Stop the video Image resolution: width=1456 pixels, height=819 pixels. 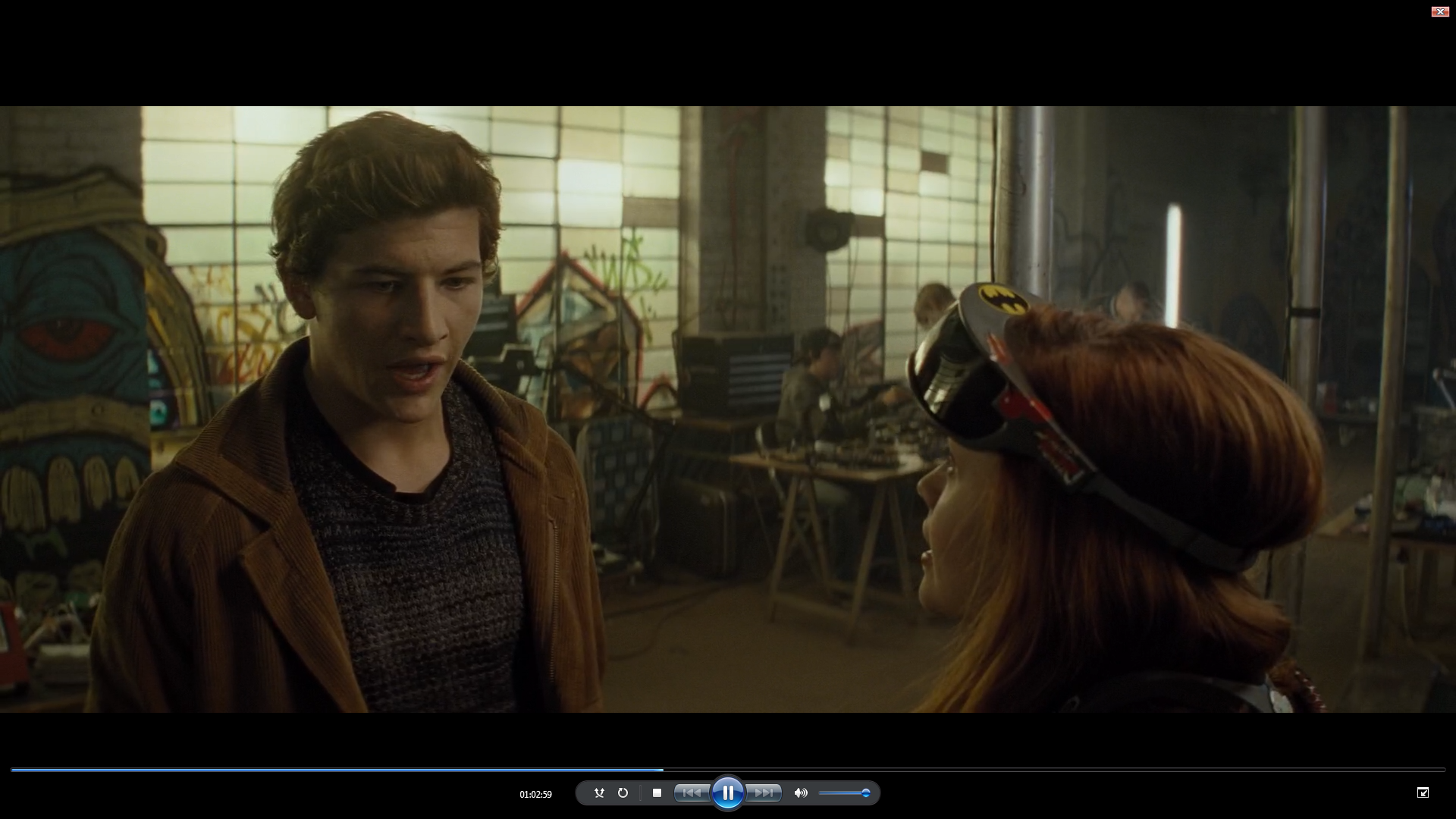tap(657, 793)
